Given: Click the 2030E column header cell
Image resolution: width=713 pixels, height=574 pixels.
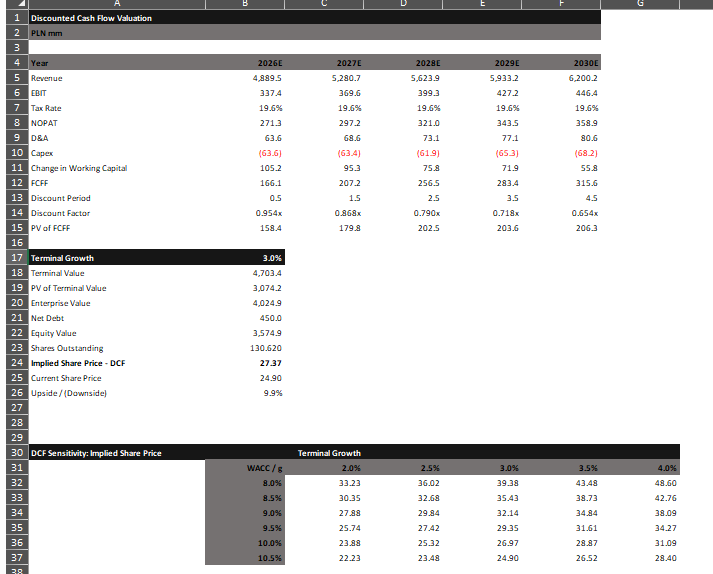Looking at the screenshot, I should pos(586,63).
